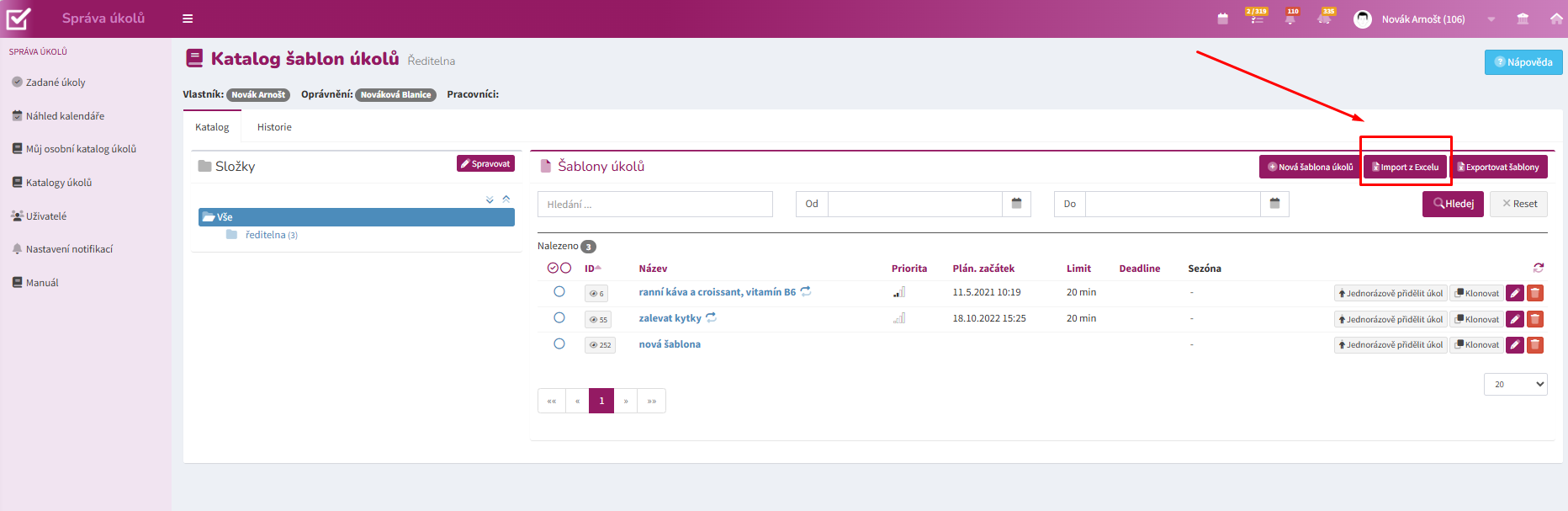This screenshot has height=511, width=1568.
Task: Open the calendar icon in the top bar
Action: [x=1222, y=19]
